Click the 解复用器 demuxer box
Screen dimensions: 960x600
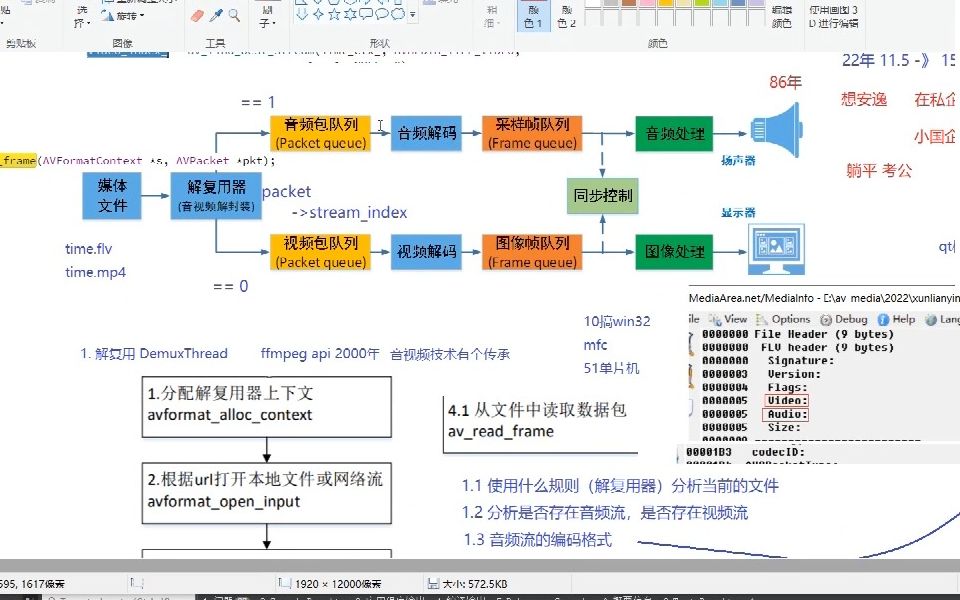coord(216,196)
